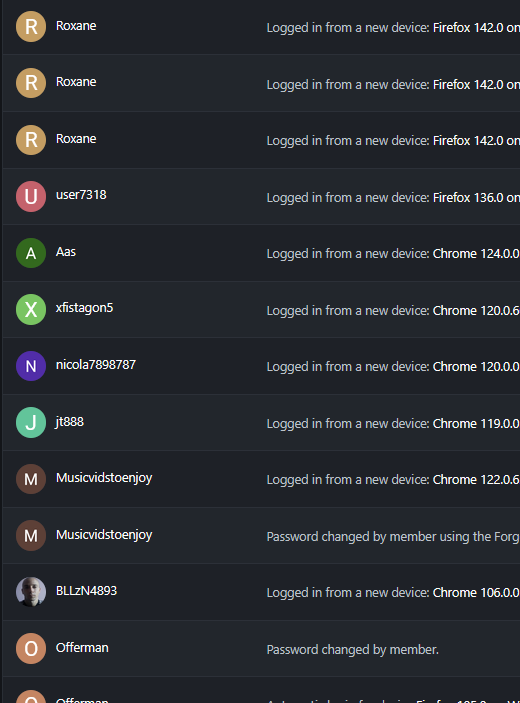Click Offerman name next to 'Password changed by member.'

[x=82, y=648]
